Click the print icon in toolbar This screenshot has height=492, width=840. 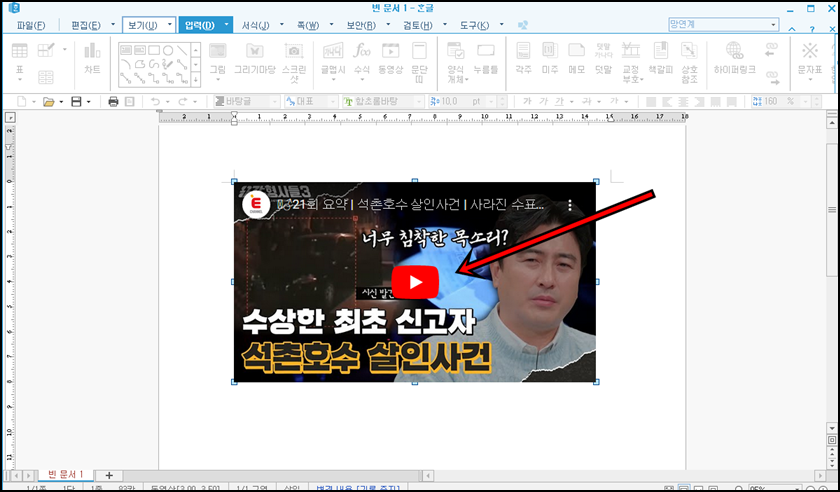coord(113,101)
